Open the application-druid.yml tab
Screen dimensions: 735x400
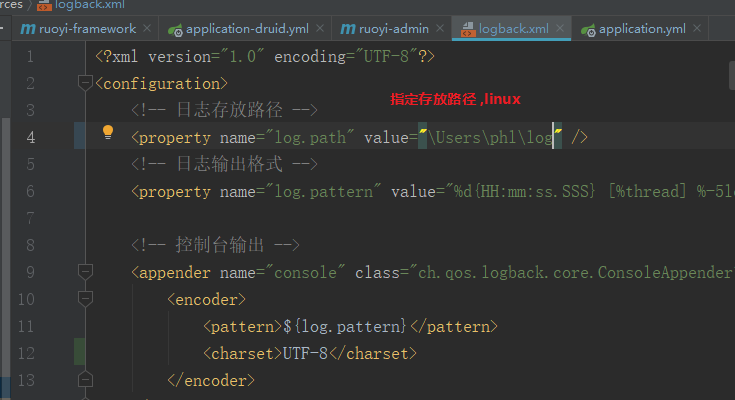[x=247, y=29]
